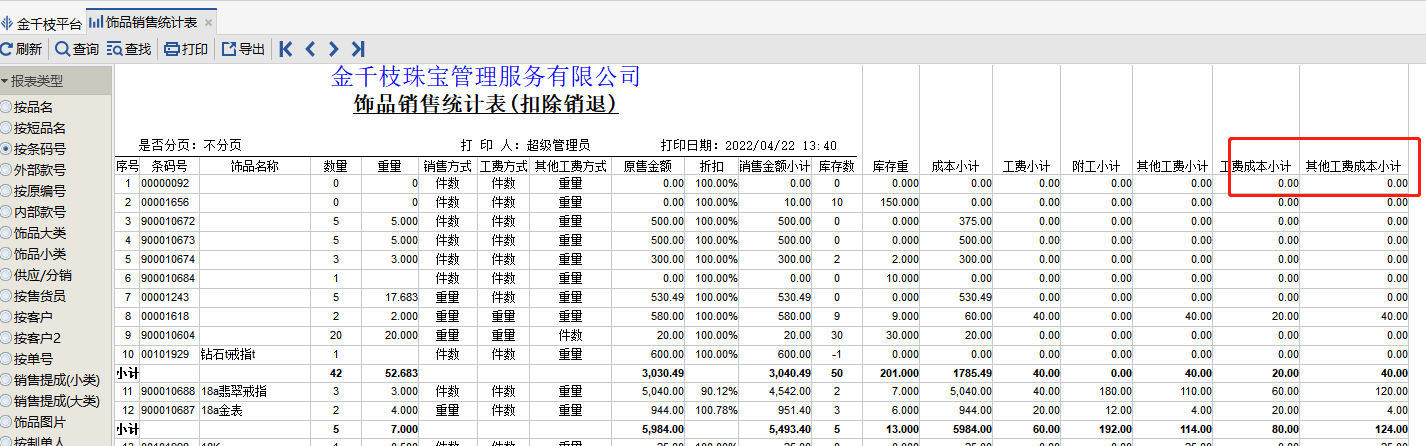Click barcode cell 900010604

[x=168, y=335]
